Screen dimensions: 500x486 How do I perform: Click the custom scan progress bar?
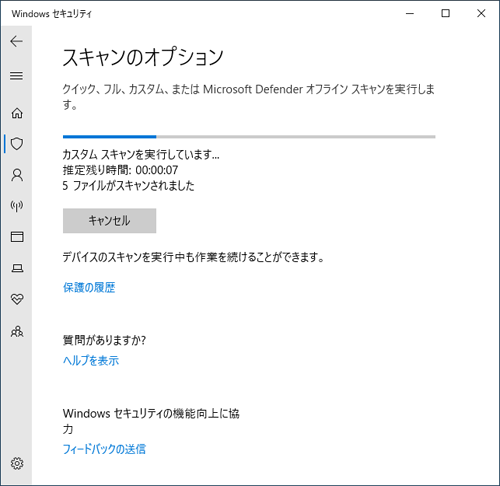coord(249,137)
